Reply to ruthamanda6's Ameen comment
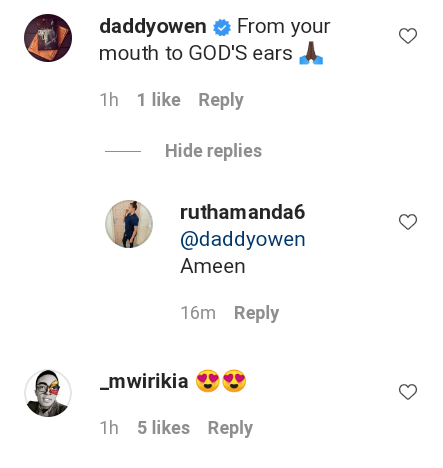This screenshot has height=468, width=443. coord(256,313)
